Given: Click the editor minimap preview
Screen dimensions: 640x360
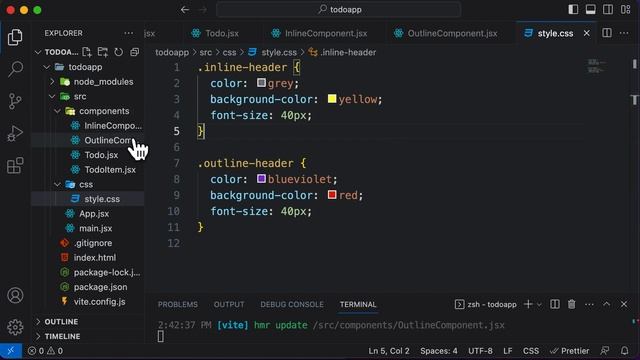Looking at the screenshot, I should pyautogui.click(x=596, y=67).
